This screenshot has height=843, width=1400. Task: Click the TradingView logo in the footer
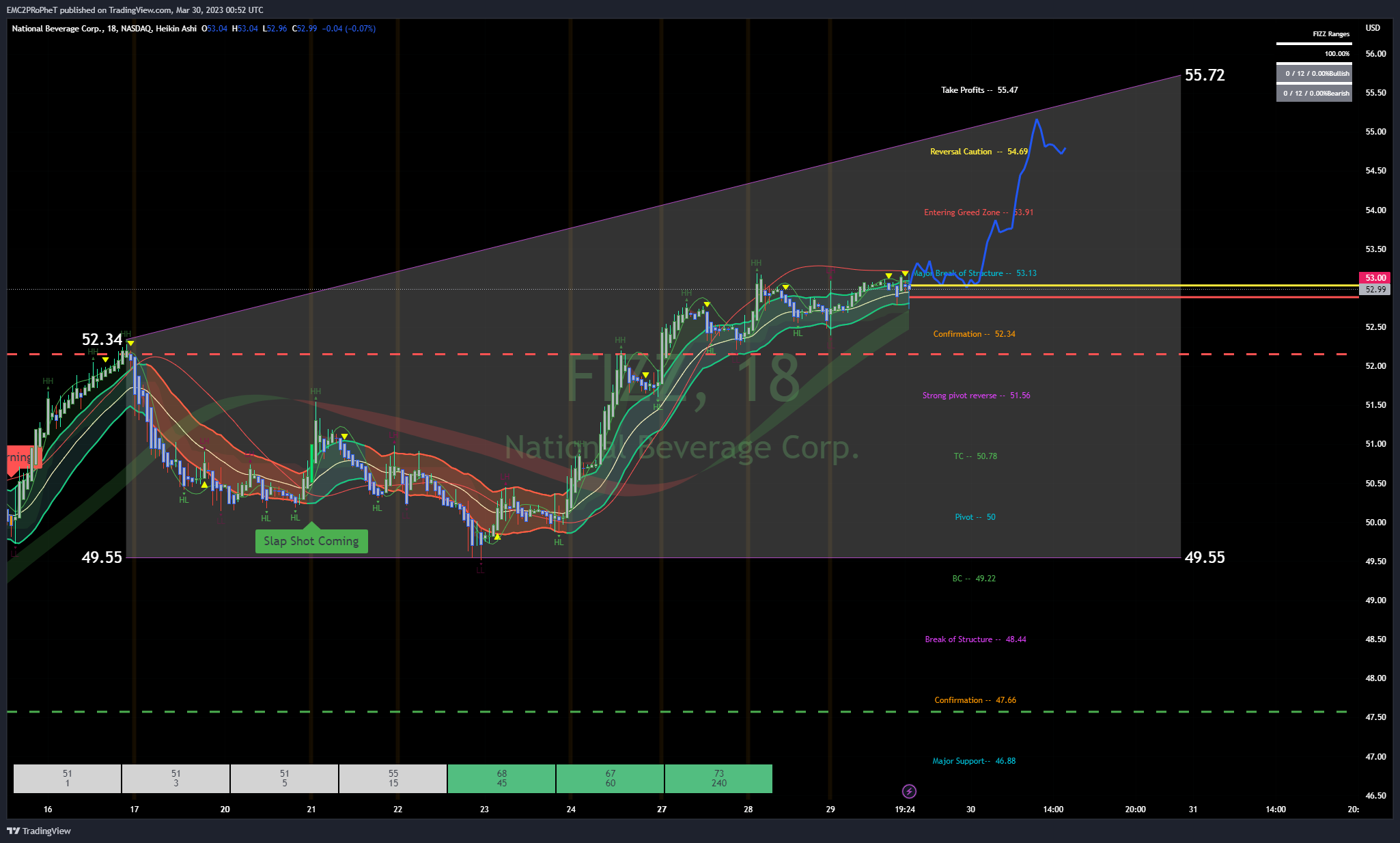39,831
